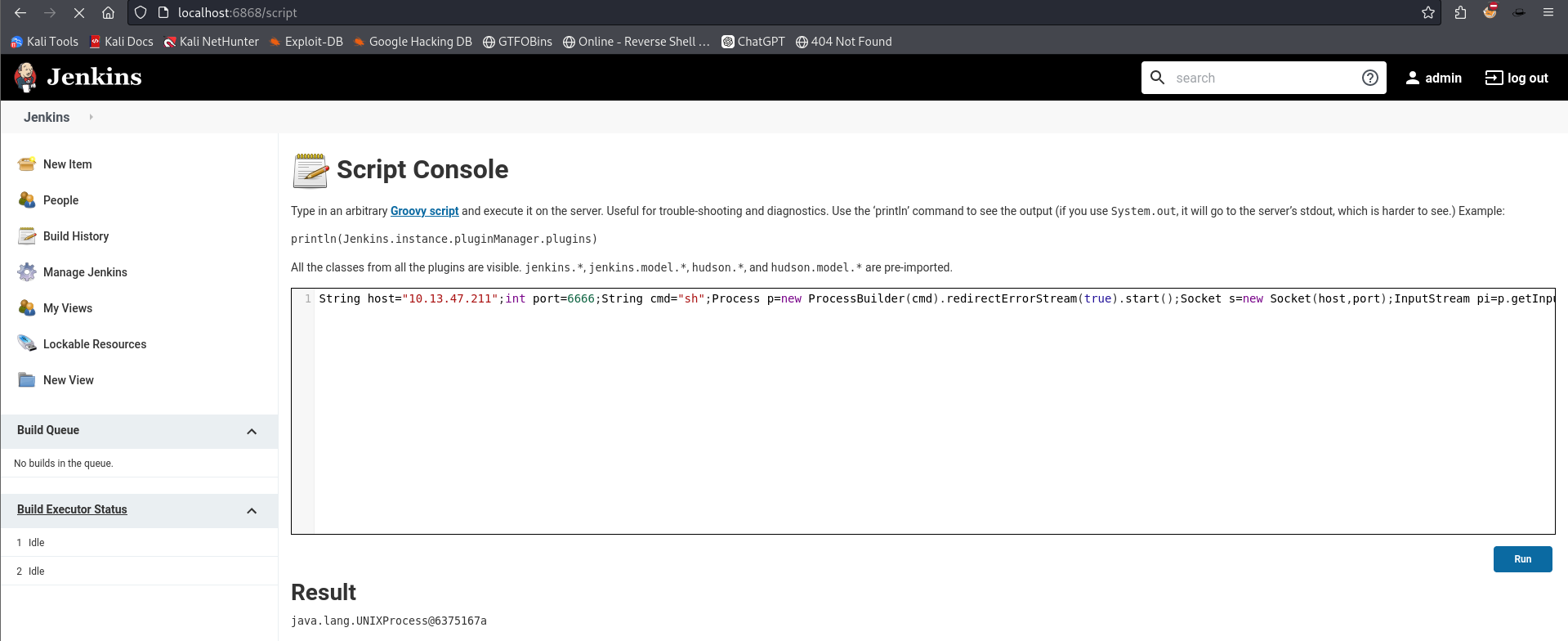Image resolution: width=1568 pixels, height=641 pixels.
Task: Open the Google Hacking DB bookmark
Action: pyautogui.click(x=413, y=42)
